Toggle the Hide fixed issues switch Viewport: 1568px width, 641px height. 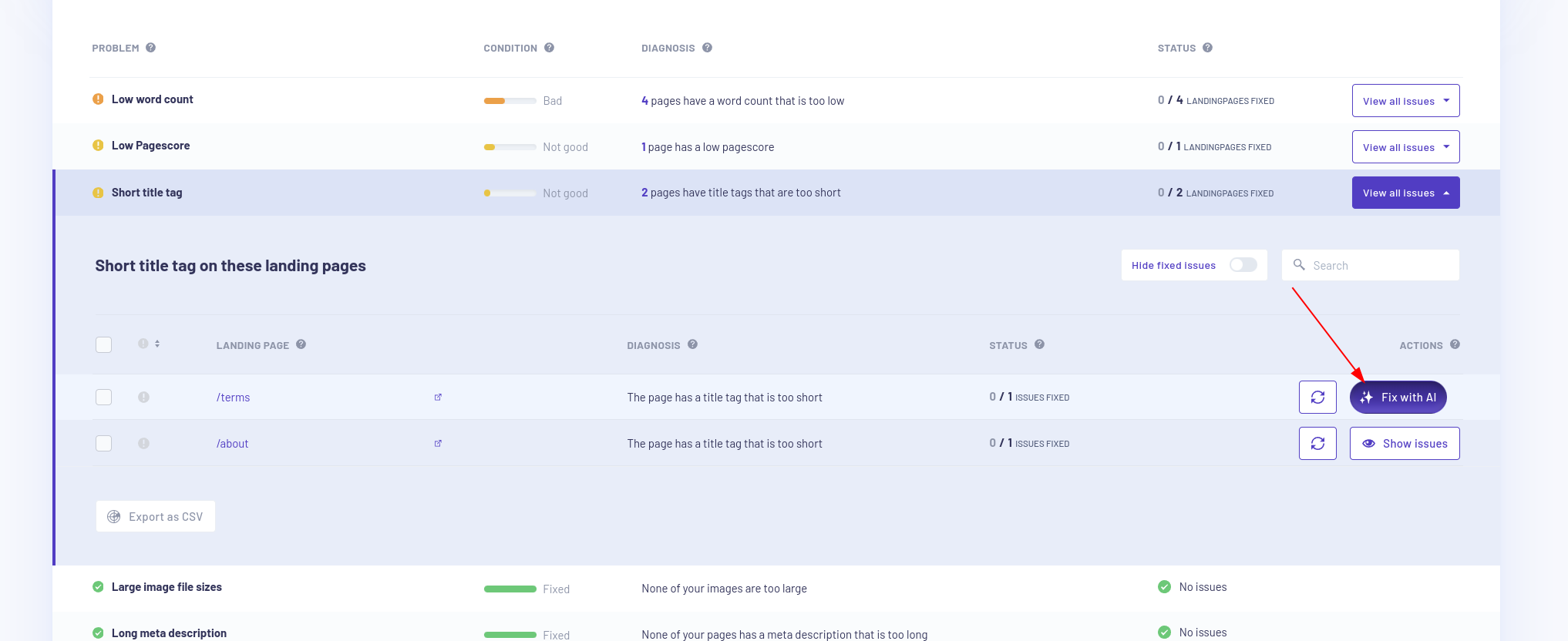1243,265
